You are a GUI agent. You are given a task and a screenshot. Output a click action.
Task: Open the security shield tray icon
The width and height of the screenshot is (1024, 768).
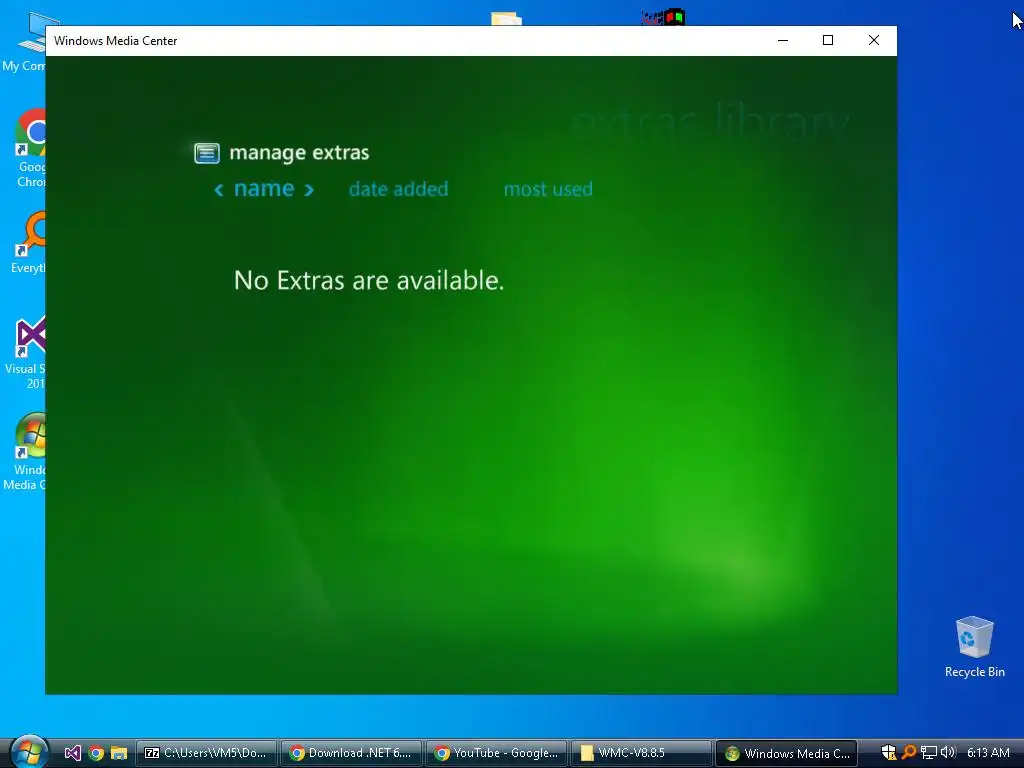pos(889,753)
